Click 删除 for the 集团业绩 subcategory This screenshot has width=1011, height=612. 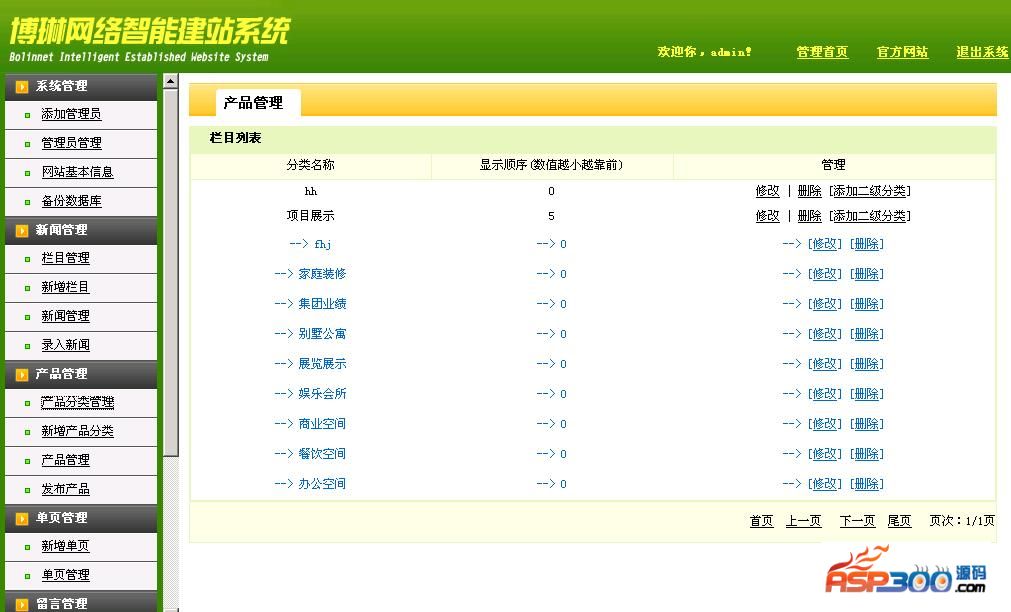click(867, 304)
